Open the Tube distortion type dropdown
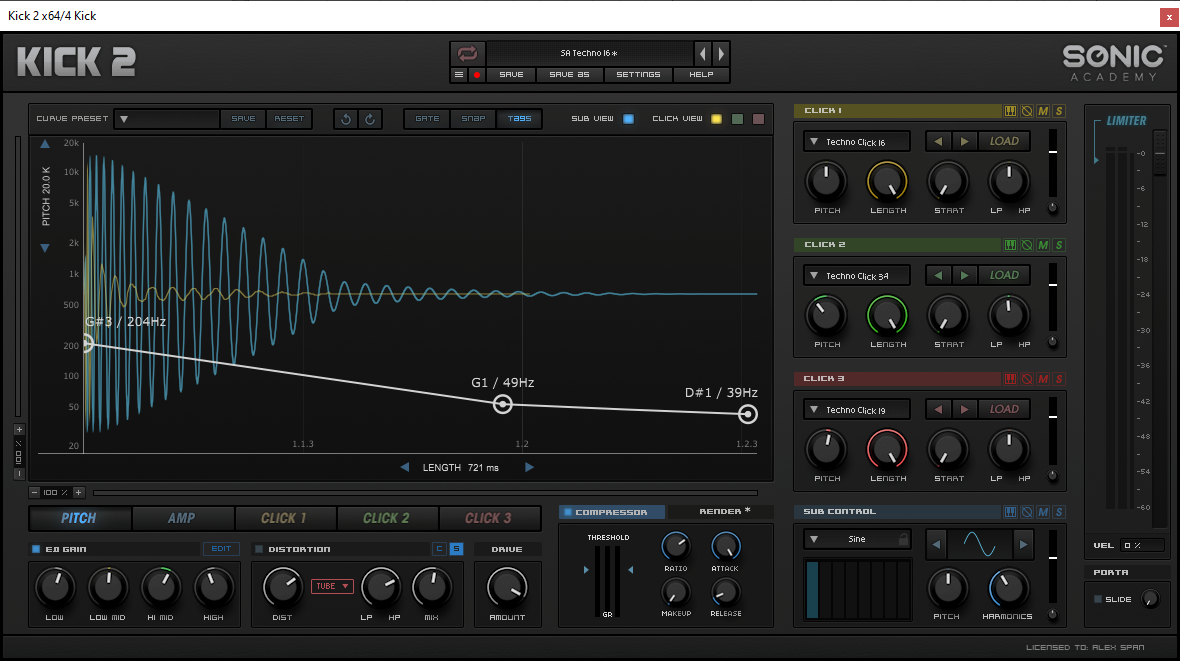 click(x=333, y=586)
